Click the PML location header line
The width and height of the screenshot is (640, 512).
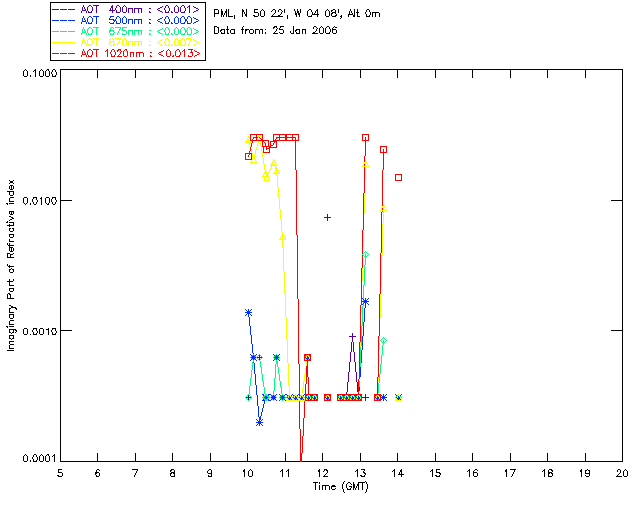297,14
